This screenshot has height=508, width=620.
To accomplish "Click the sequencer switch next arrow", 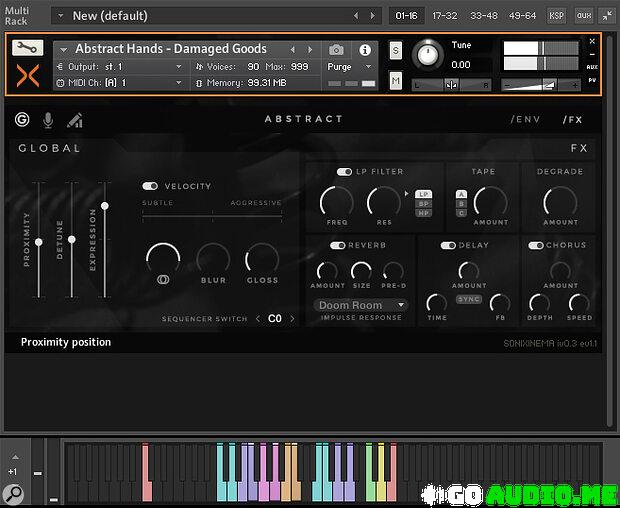I will (x=293, y=319).
